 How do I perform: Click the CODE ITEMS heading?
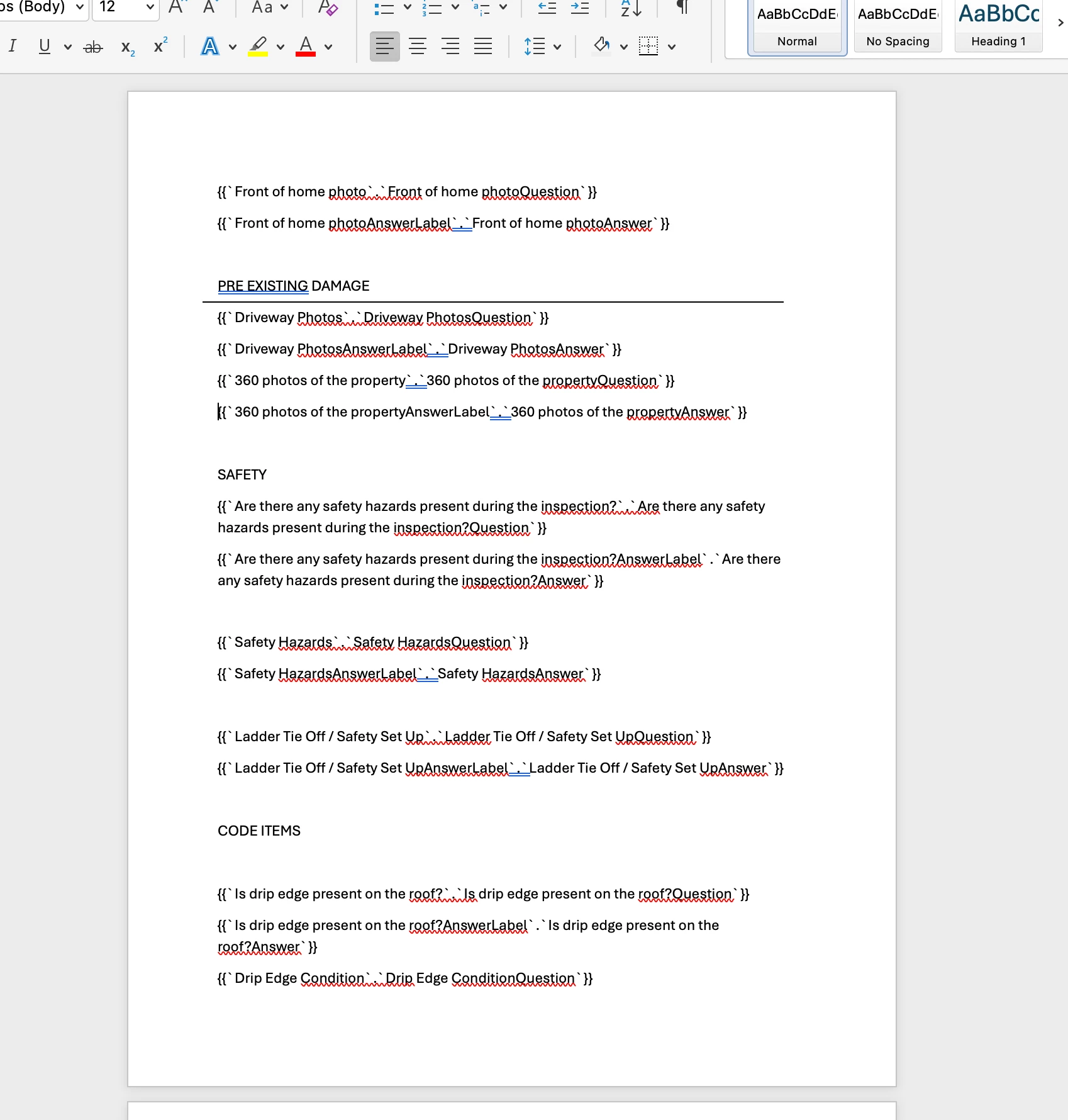[x=259, y=831]
